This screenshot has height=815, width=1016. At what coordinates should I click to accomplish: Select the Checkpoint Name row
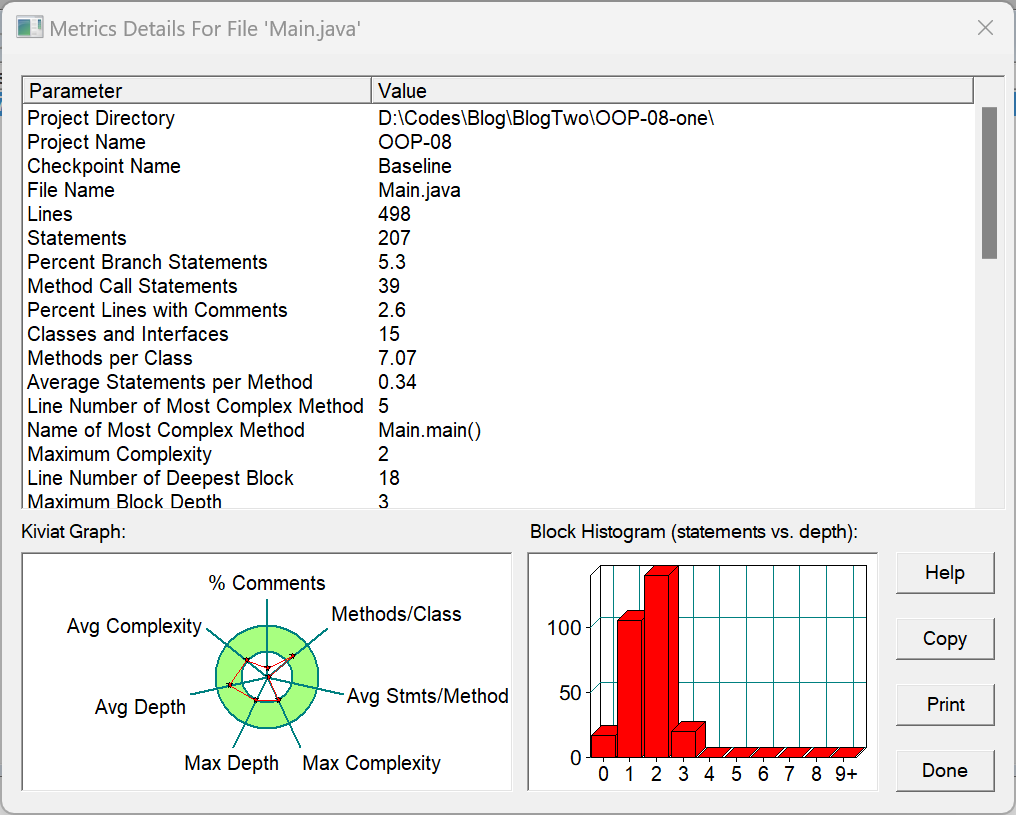[498, 166]
